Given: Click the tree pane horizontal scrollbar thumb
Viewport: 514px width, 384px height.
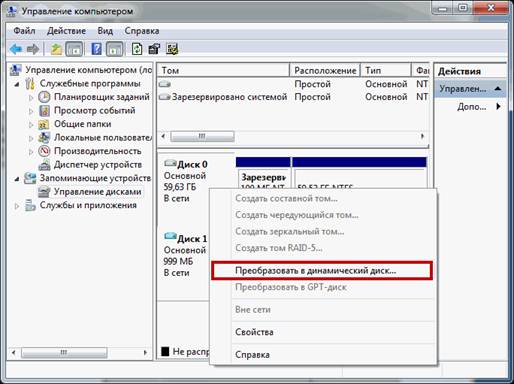Looking at the screenshot, I should pyautogui.click(x=64, y=352).
